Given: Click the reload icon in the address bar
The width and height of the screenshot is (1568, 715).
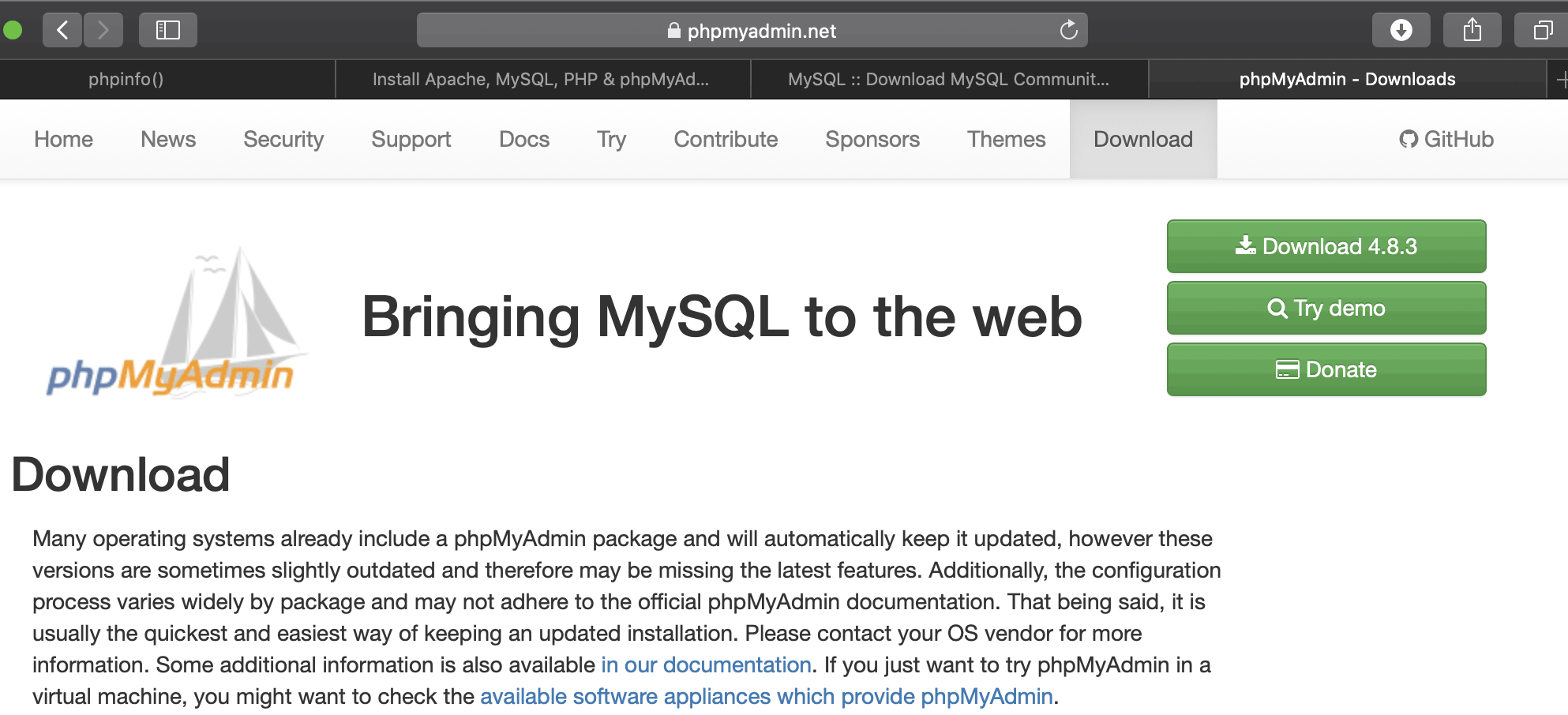Looking at the screenshot, I should point(1069,30).
